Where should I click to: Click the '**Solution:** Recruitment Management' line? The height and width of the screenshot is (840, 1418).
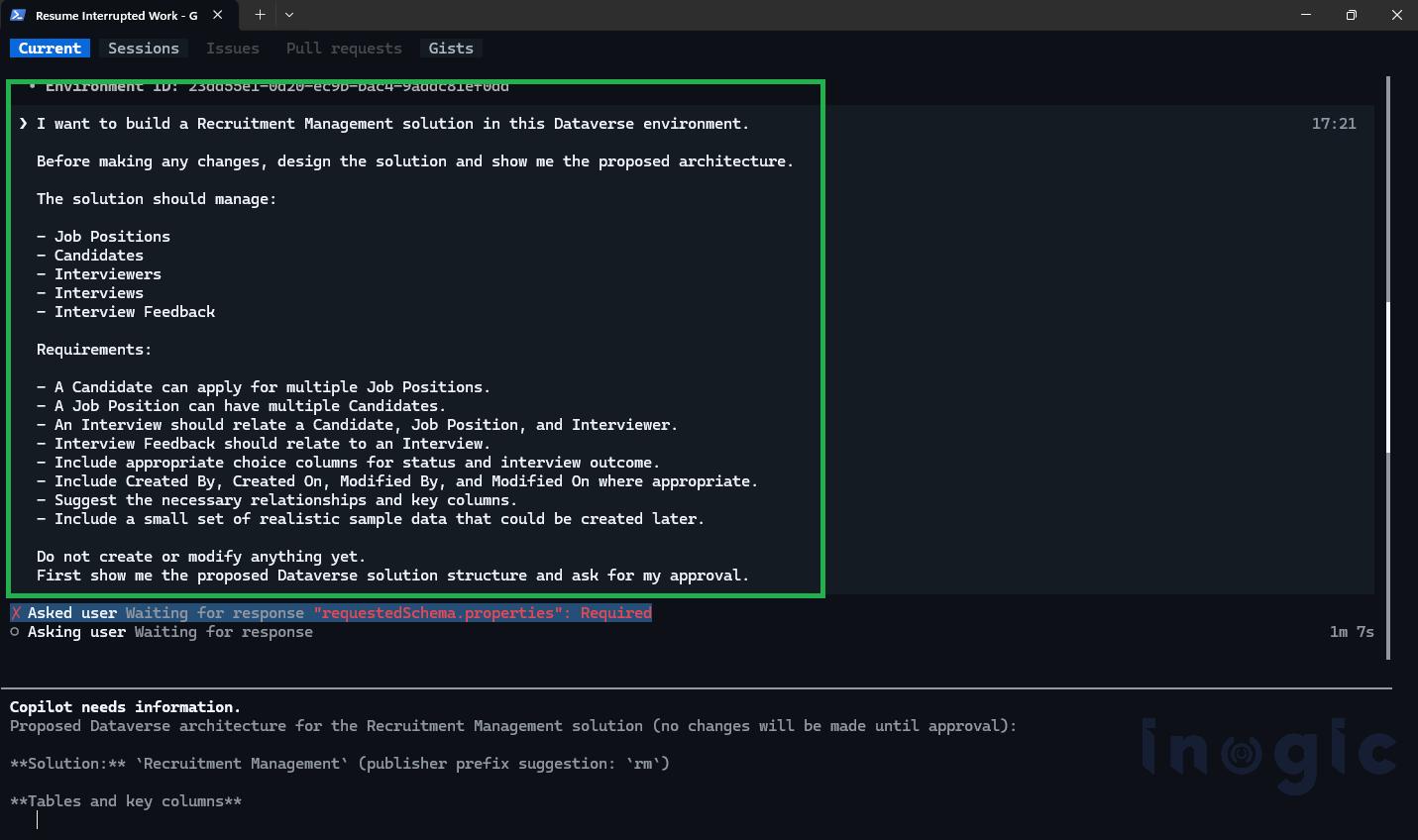340,764
